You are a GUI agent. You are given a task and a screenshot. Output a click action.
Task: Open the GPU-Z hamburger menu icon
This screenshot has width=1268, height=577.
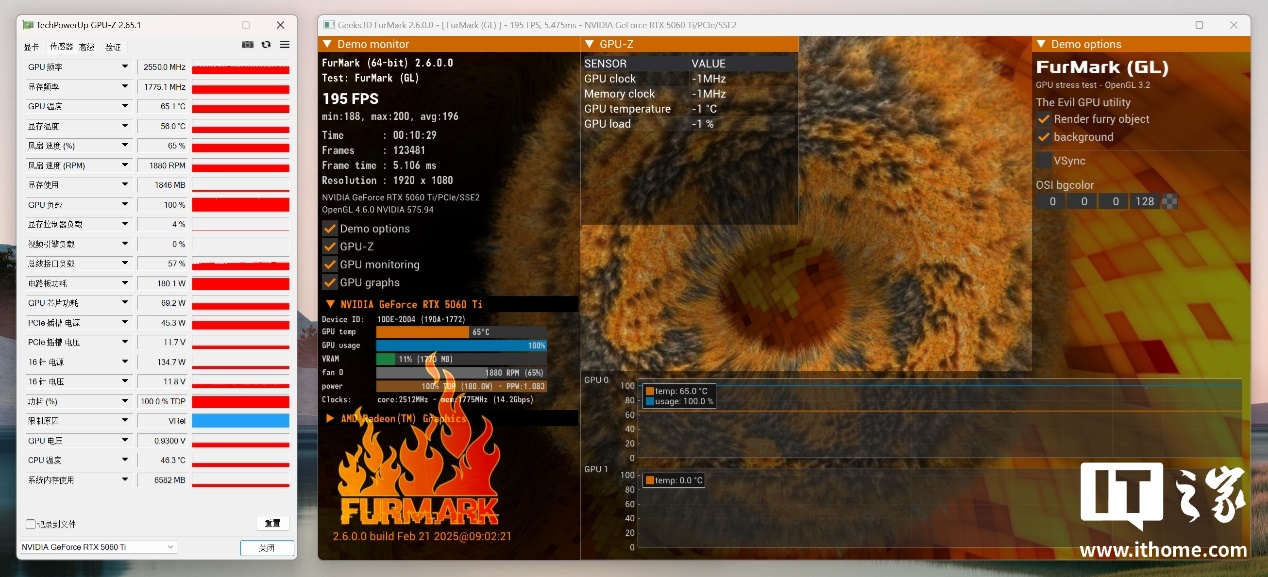tap(285, 45)
